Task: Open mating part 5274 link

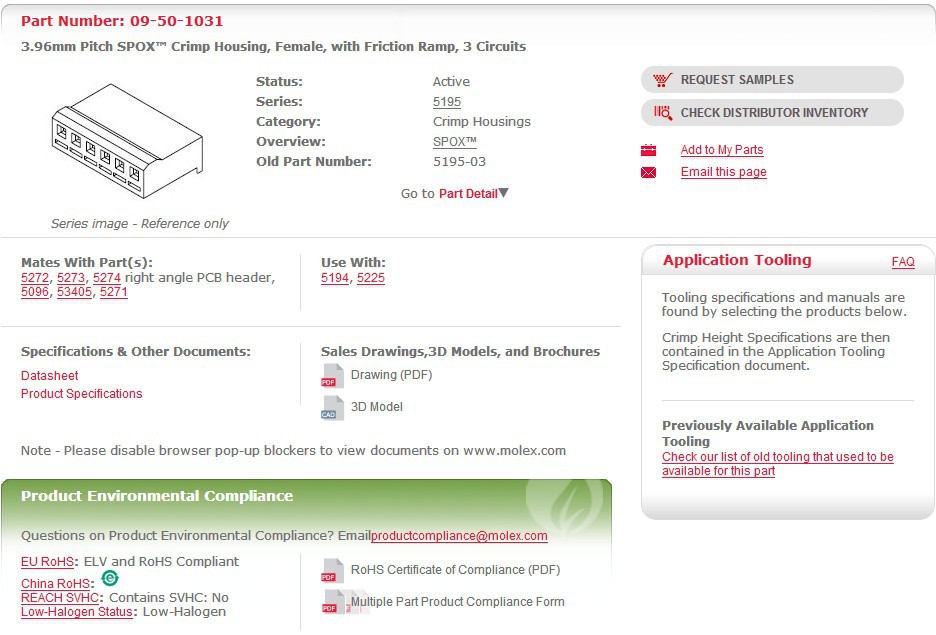Action: (107, 278)
